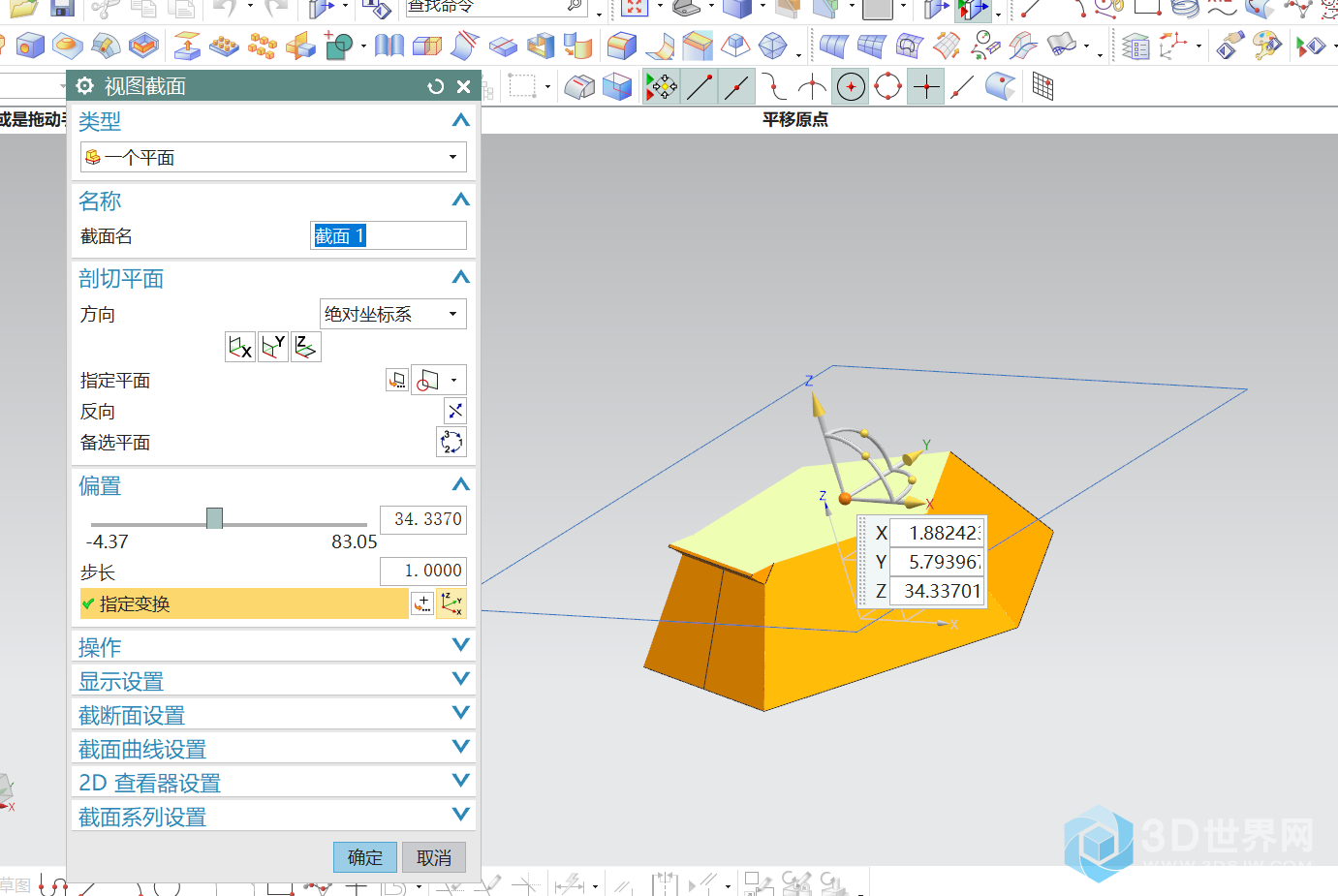Toggle the arc center snap
The width and height of the screenshot is (1338, 896).
[851, 87]
